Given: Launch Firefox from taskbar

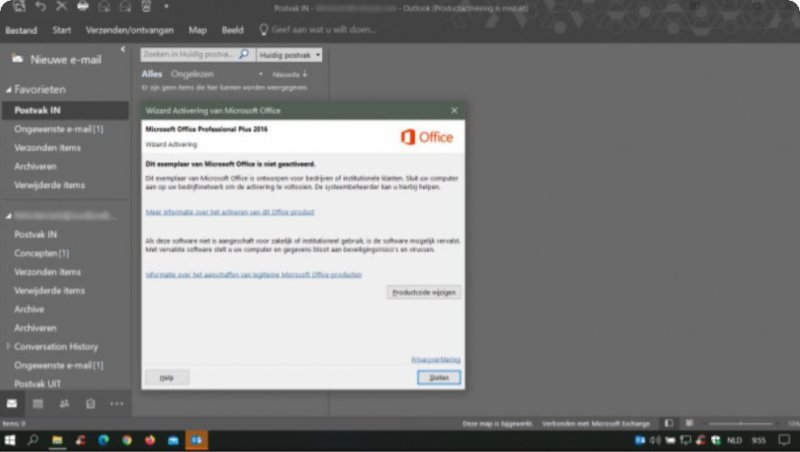Looking at the screenshot, I should click(150, 440).
